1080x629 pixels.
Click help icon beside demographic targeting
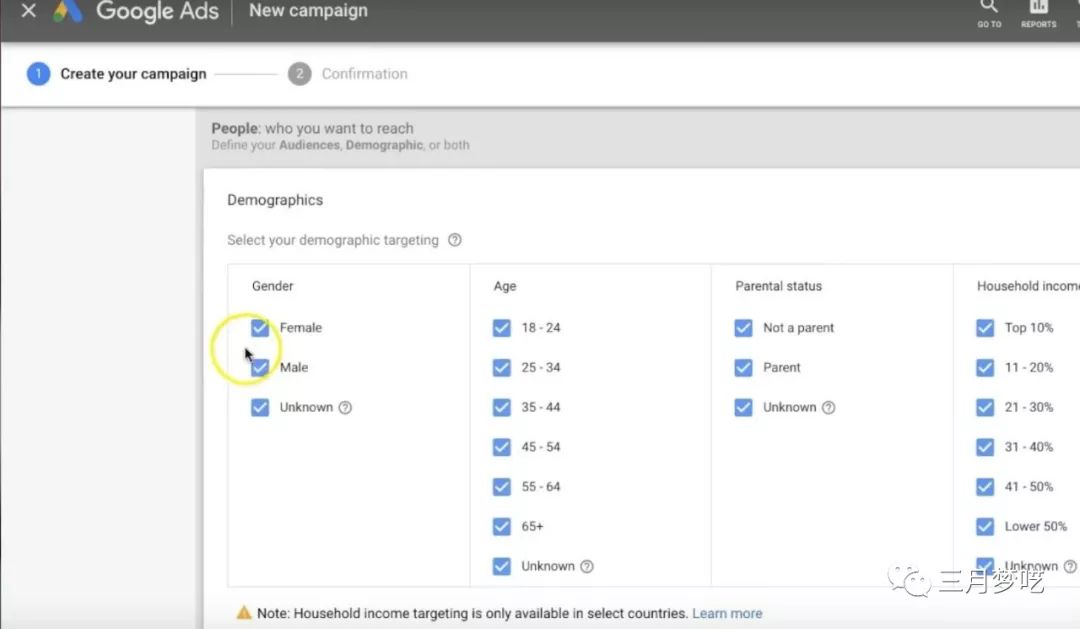pyautogui.click(x=455, y=240)
